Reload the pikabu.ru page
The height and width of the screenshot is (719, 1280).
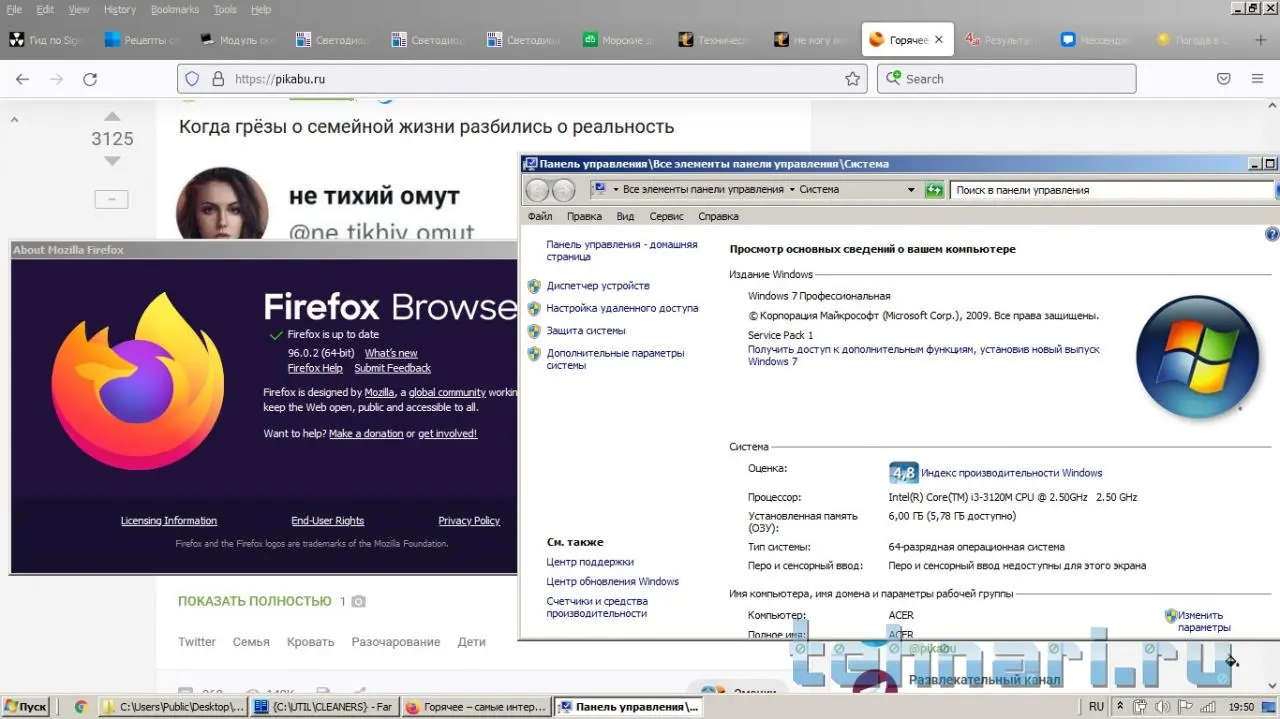click(x=90, y=79)
